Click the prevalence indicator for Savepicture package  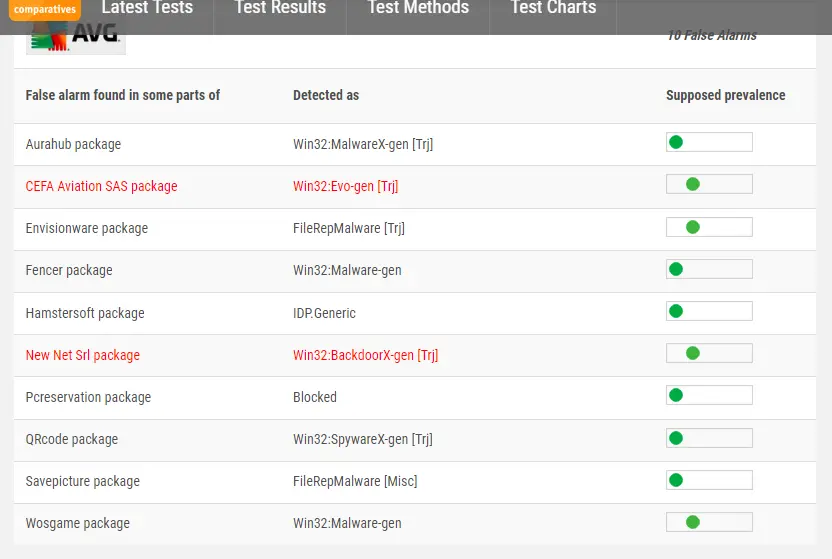(709, 480)
